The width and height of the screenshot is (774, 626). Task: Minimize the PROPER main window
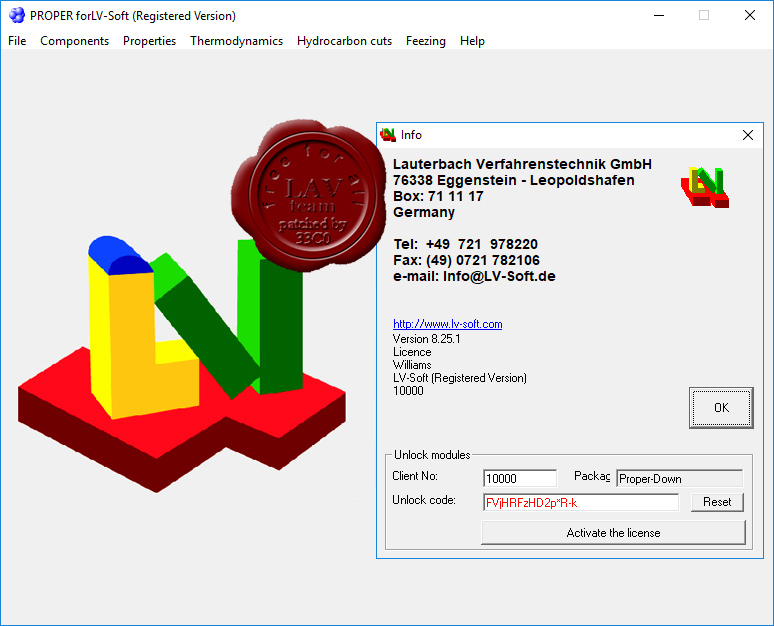(x=658, y=15)
